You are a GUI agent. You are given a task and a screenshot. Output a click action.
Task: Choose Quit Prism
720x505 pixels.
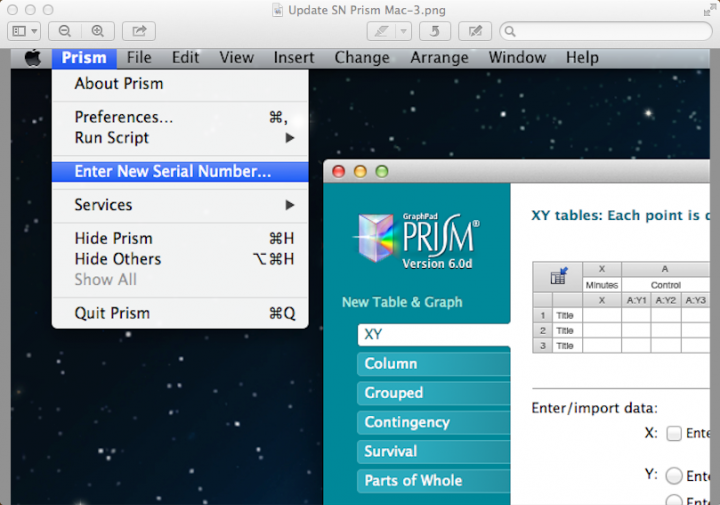pyautogui.click(x=180, y=313)
